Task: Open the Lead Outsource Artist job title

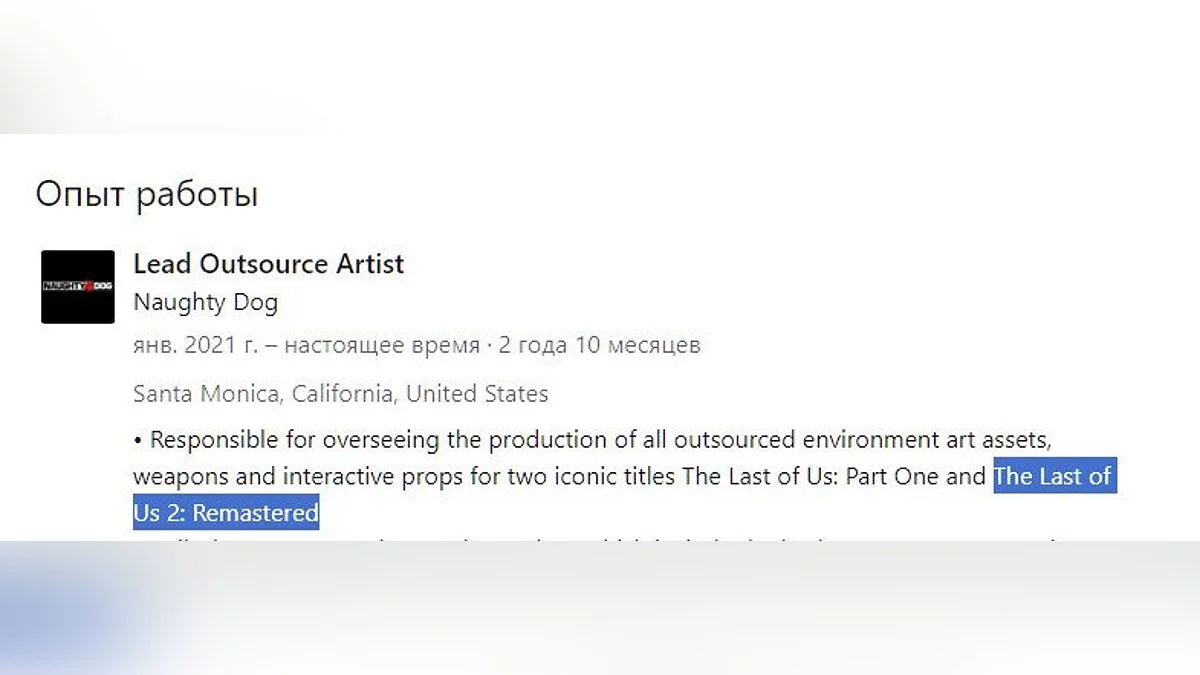Action: click(268, 264)
